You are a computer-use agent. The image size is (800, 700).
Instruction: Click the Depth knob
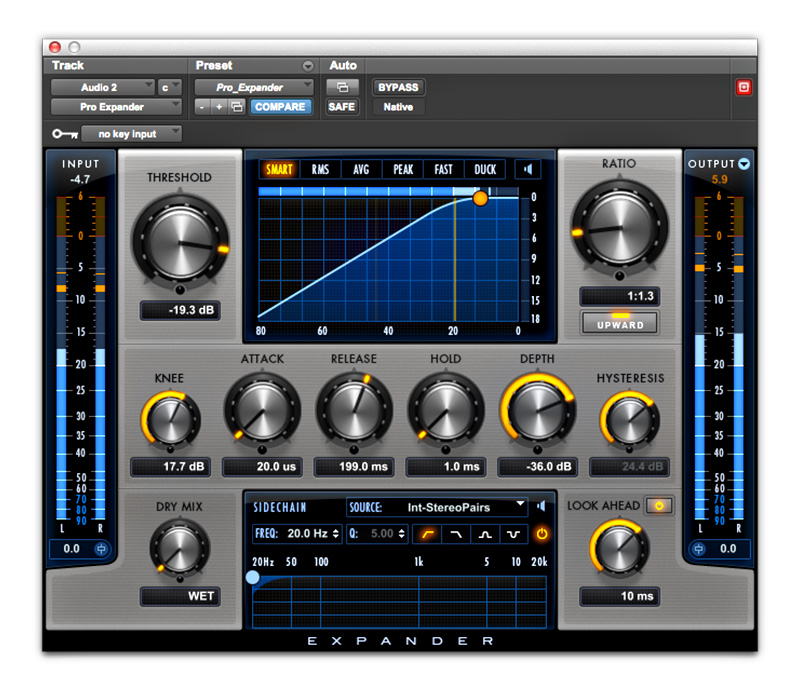537,410
